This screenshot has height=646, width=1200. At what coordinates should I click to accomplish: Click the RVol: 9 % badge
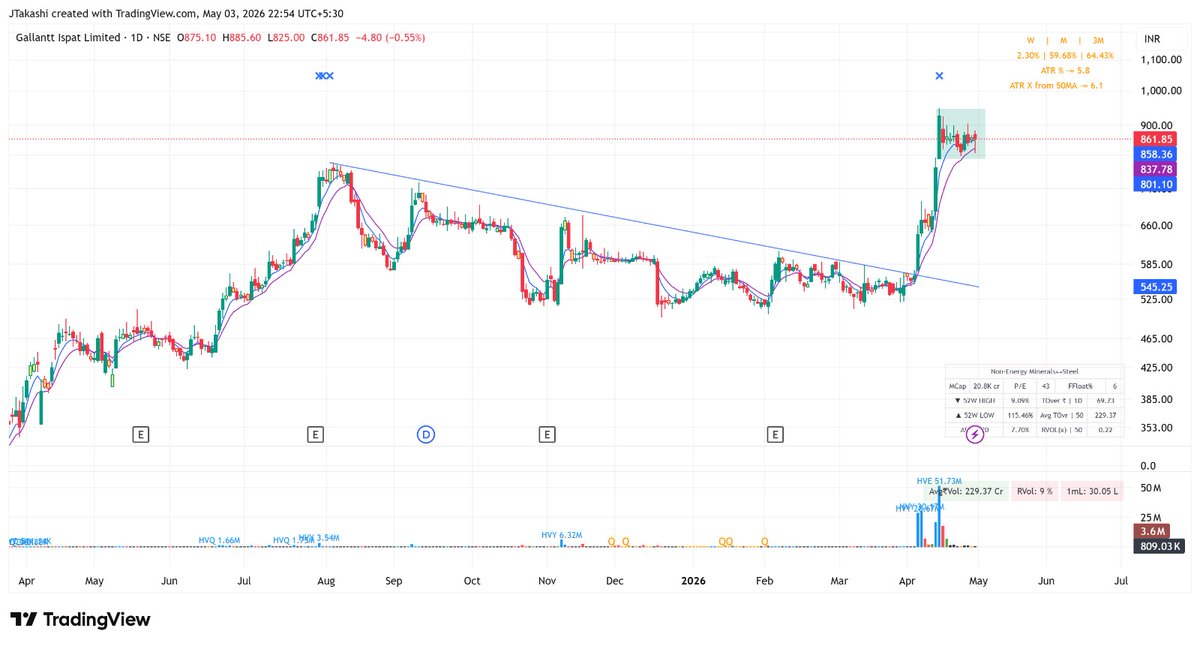click(x=1034, y=491)
